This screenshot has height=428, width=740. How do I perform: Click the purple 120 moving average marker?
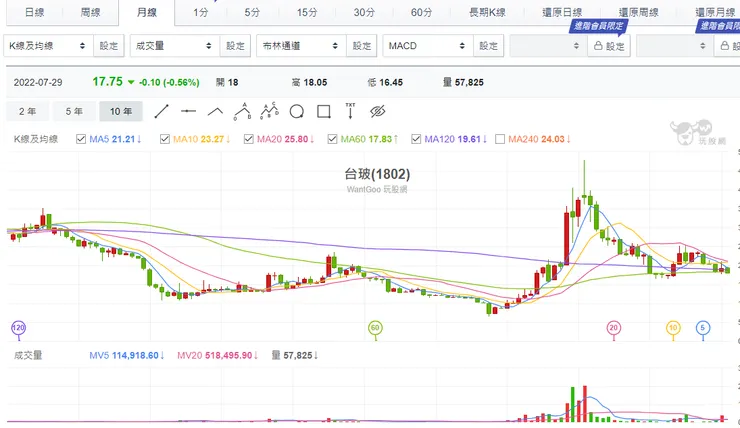coord(18,328)
